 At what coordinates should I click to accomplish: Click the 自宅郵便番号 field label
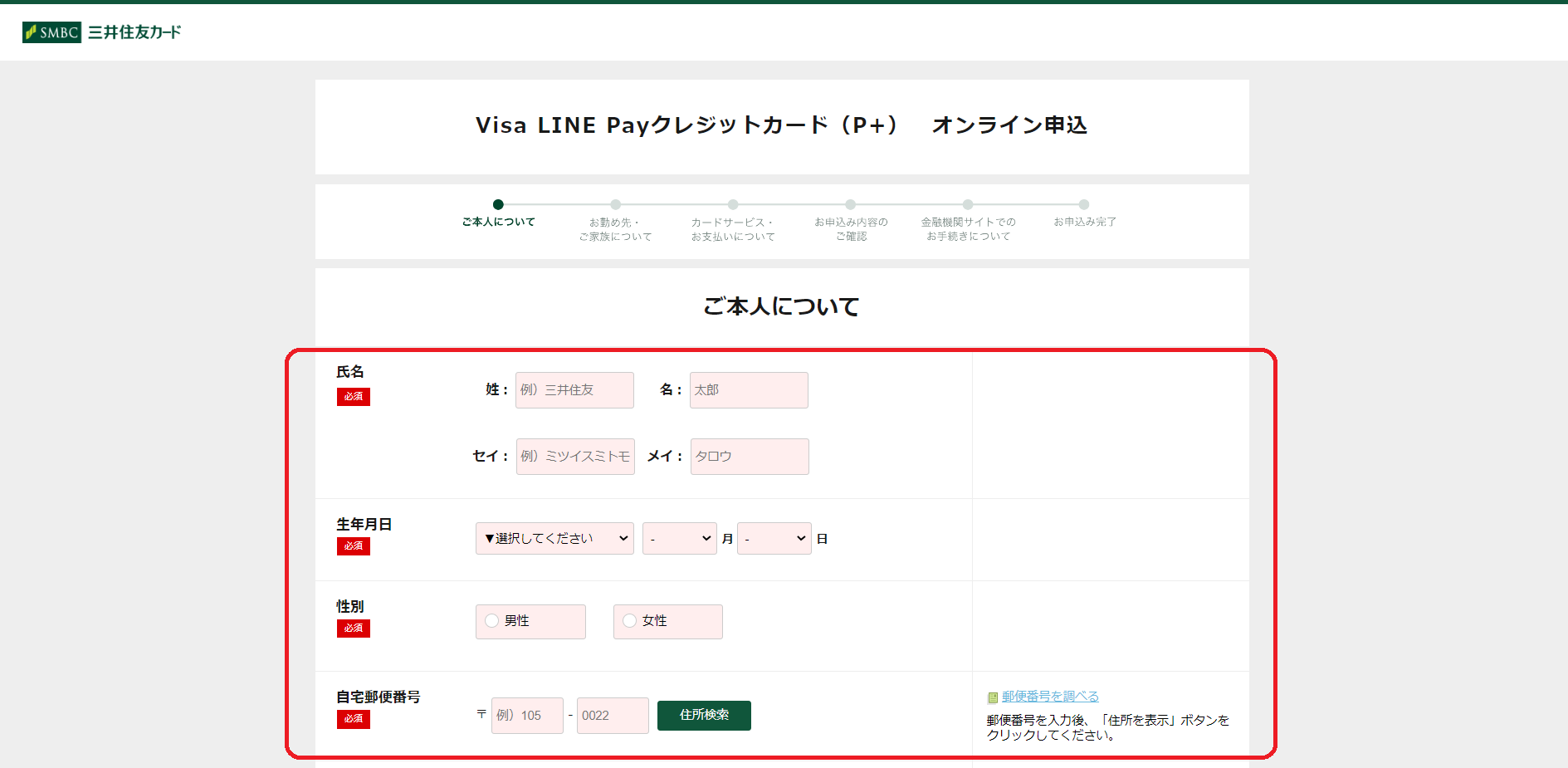pyautogui.click(x=378, y=697)
